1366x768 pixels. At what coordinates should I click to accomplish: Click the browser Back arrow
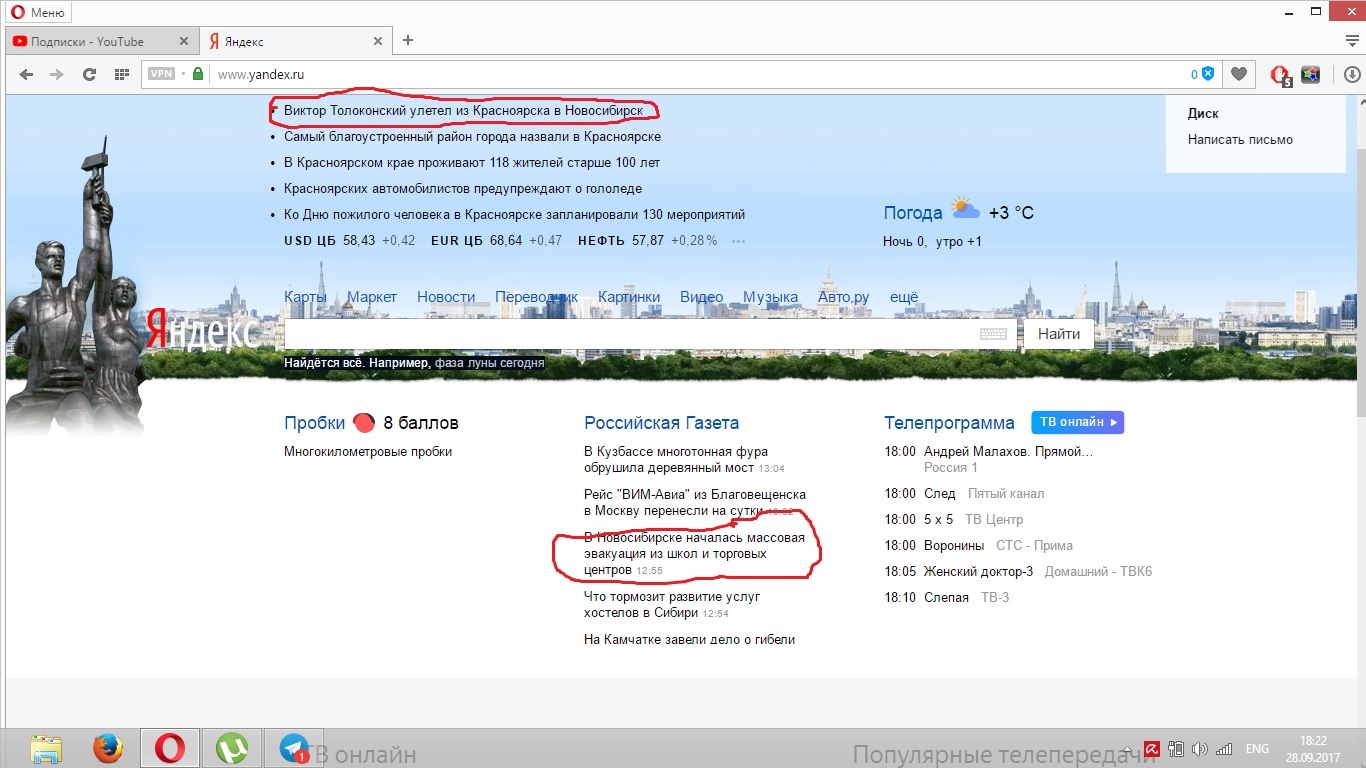(x=26, y=74)
